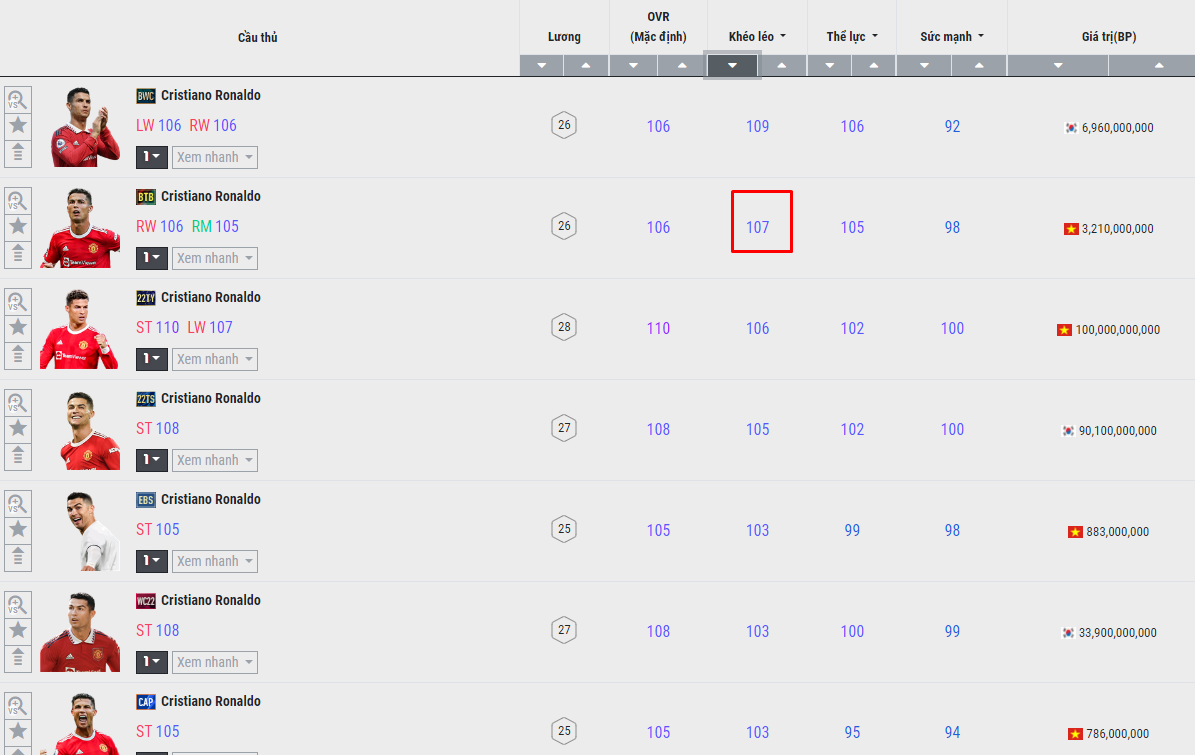
Task: Open the level 1 dropdown for 22TY Ronaldo
Action: click(152, 359)
